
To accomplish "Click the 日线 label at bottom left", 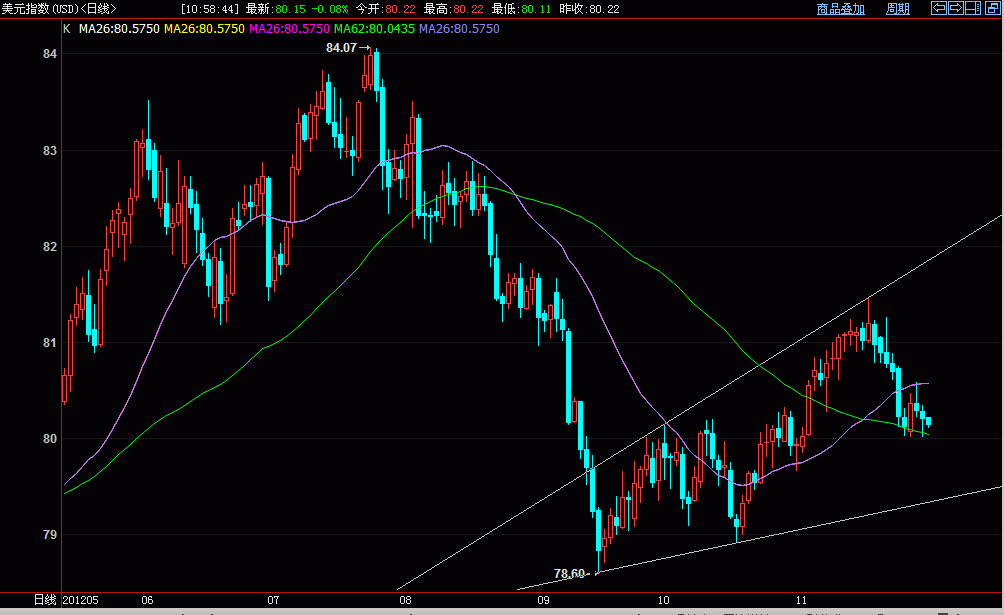I will (45, 600).
